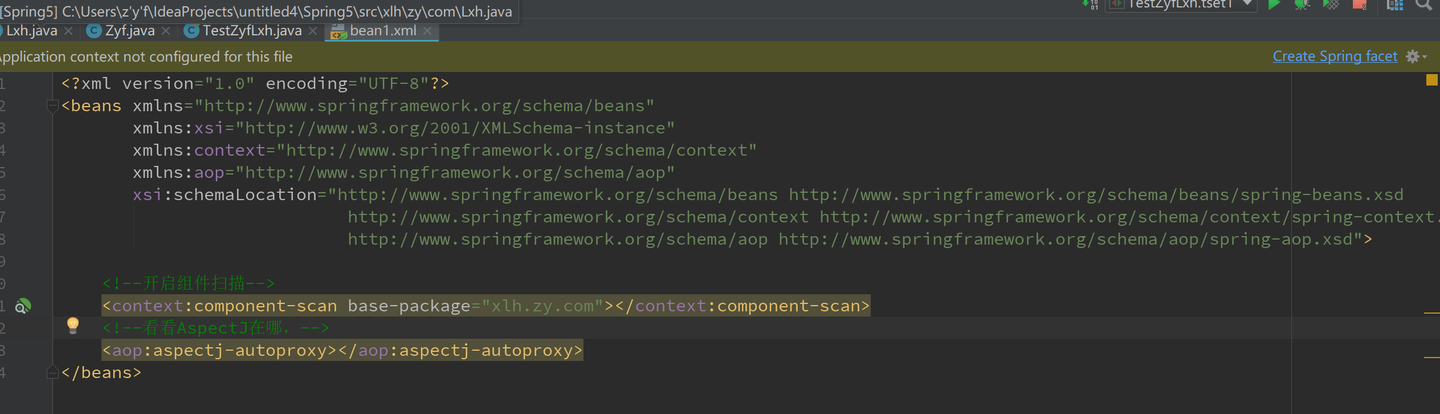This screenshot has width=1440, height=414.
Task: Click the Spring bean gutter icon
Action: pyautogui.click(x=23, y=306)
